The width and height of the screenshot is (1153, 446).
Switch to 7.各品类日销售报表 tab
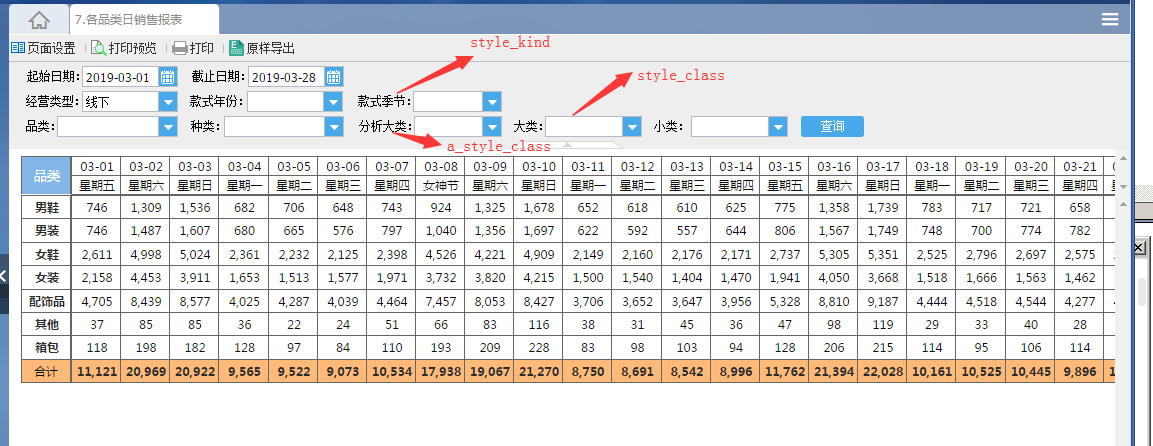tap(145, 20)
